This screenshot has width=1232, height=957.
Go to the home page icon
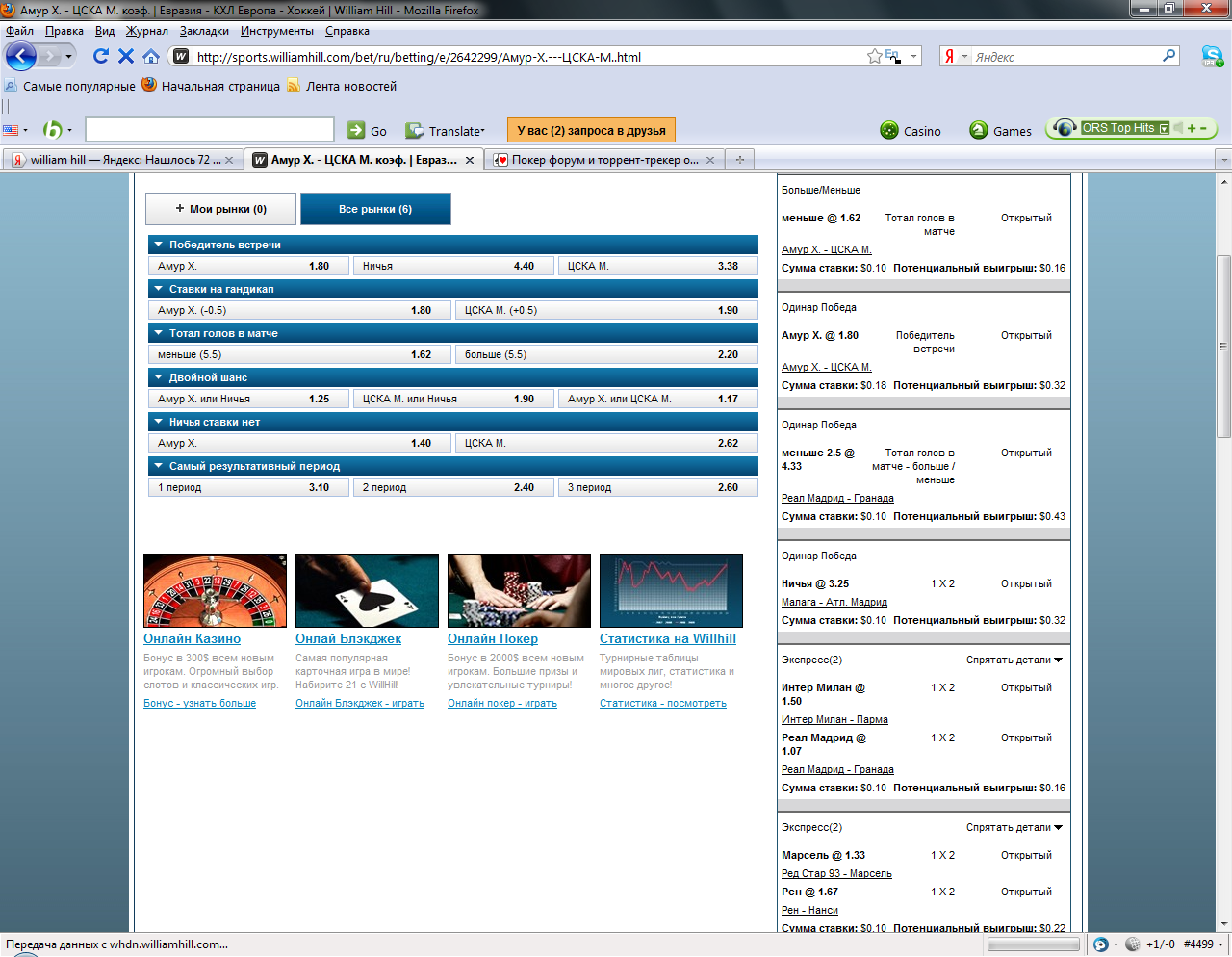click(x=151, y=56)
